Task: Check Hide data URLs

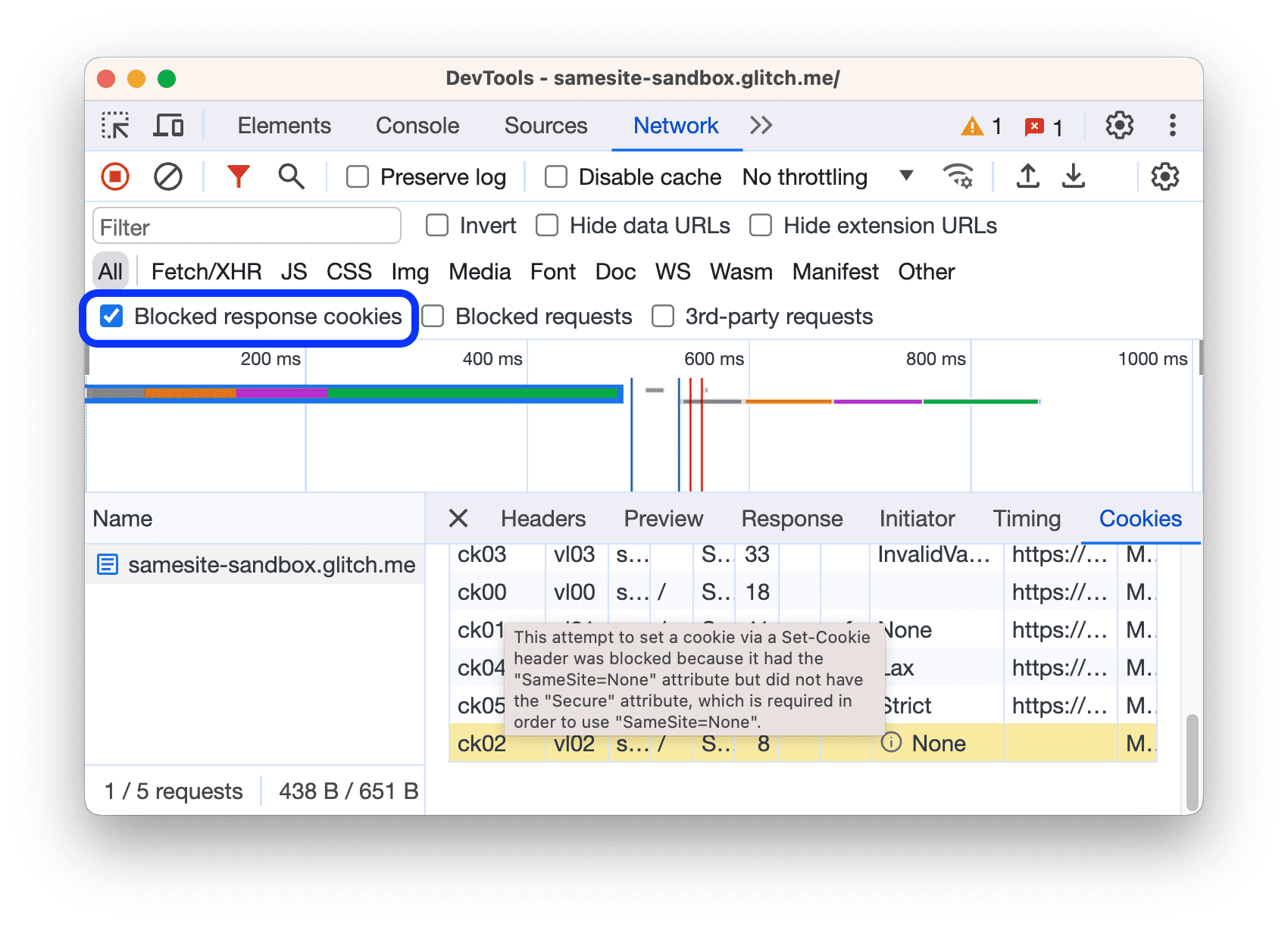Action: point(547,225)
